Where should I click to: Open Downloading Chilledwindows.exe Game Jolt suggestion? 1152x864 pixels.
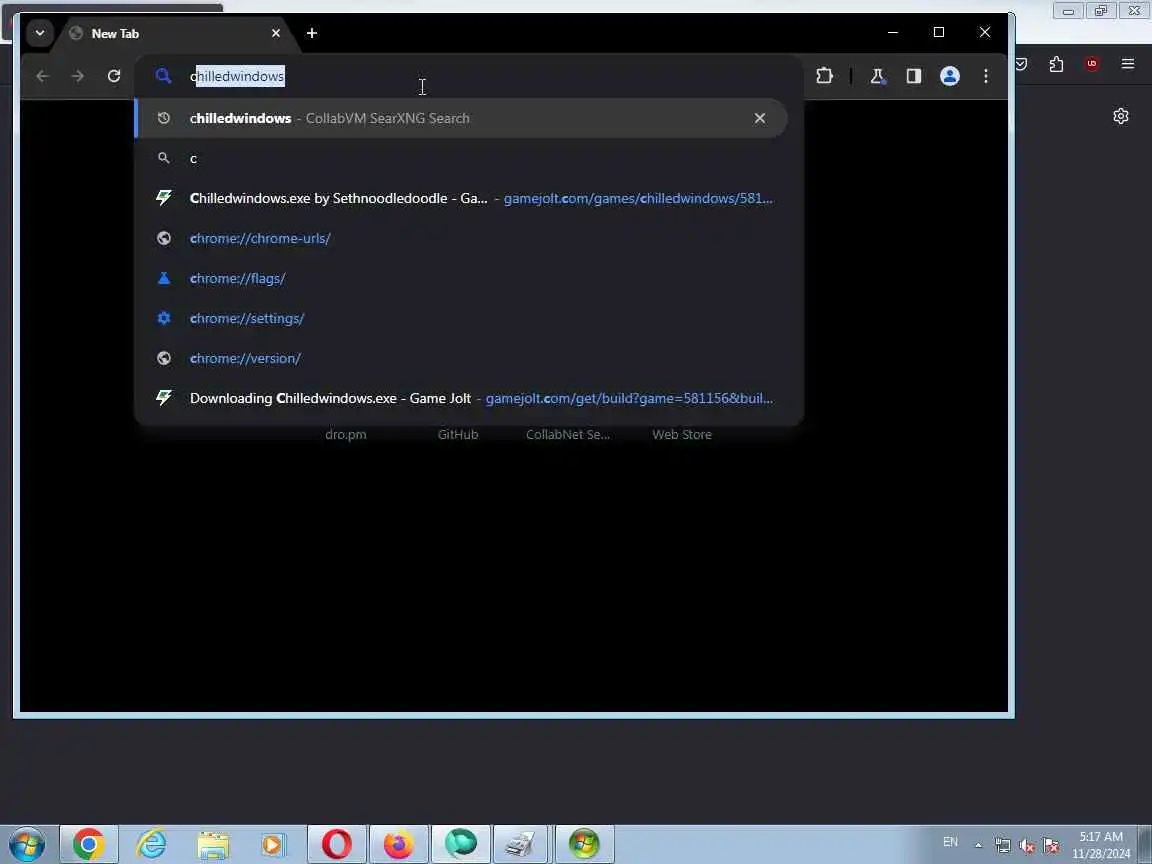coord(461,398)
